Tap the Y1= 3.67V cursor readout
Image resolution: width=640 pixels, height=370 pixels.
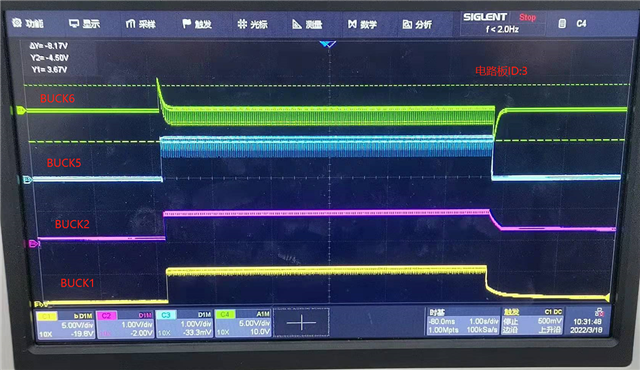(49, 70)
